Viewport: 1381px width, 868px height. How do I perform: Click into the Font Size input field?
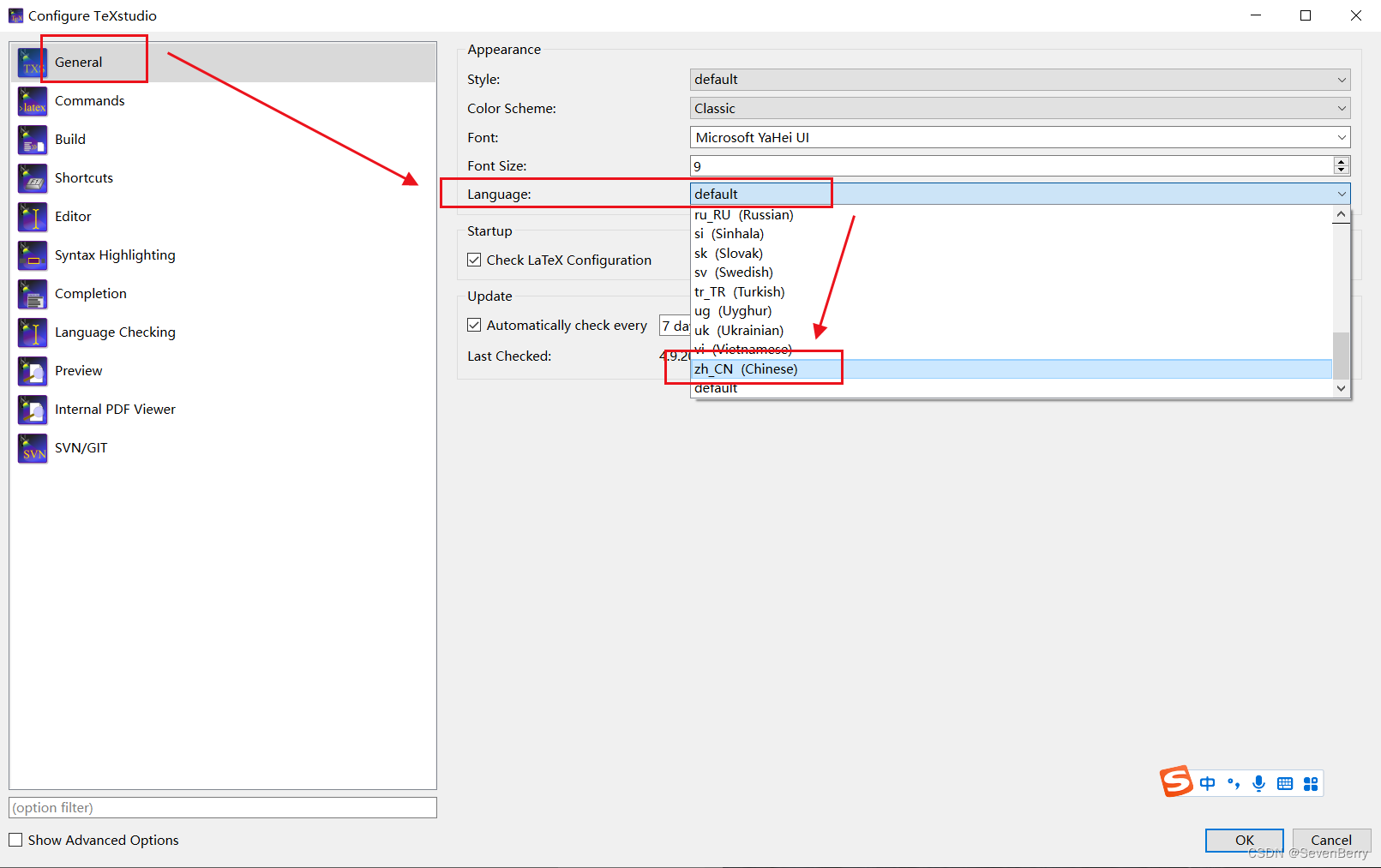pyautogui.click(x=1012, y=166)
